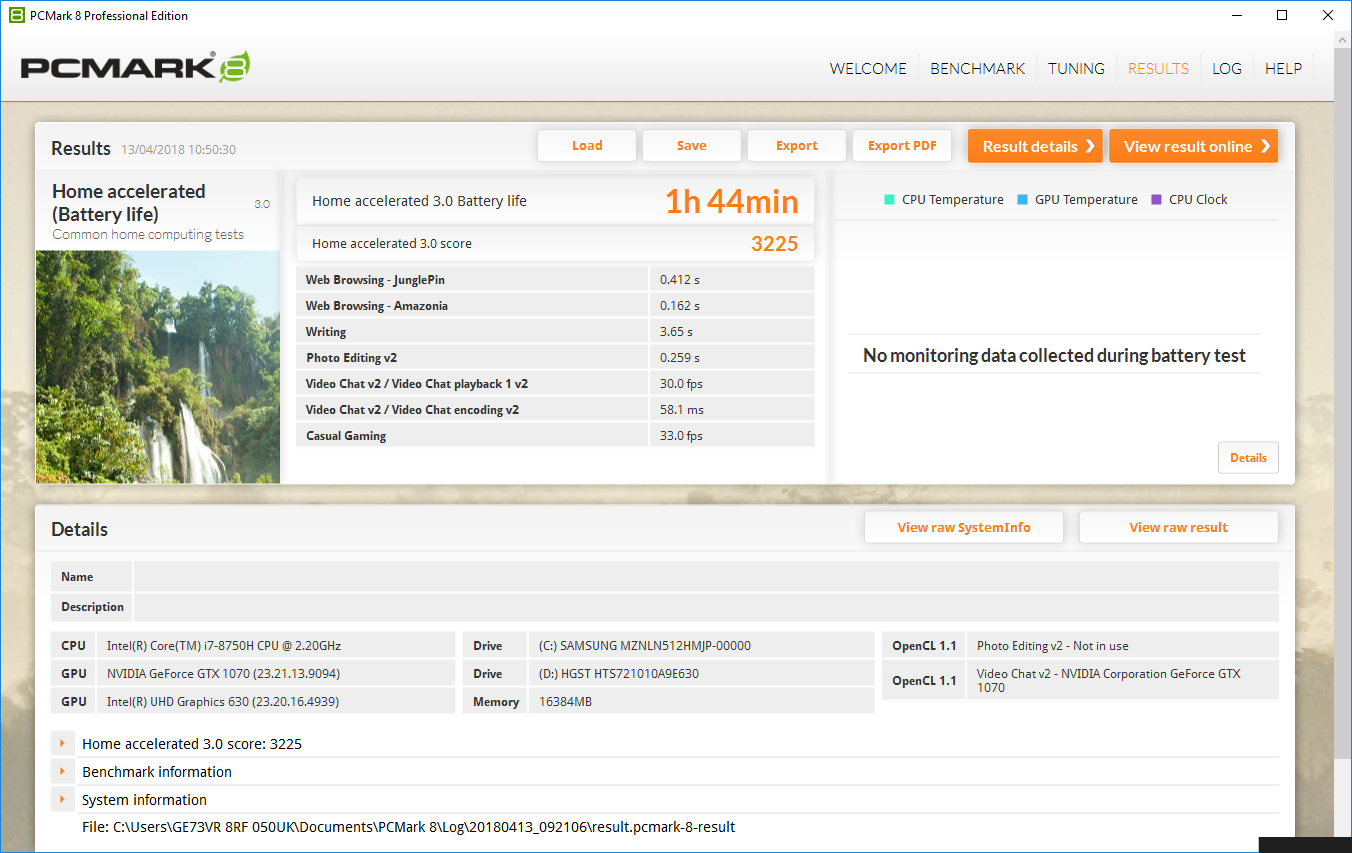This screenshot has height=853, width=1352.
Task: Expand the System information section
Action: (x=62, y=800)
